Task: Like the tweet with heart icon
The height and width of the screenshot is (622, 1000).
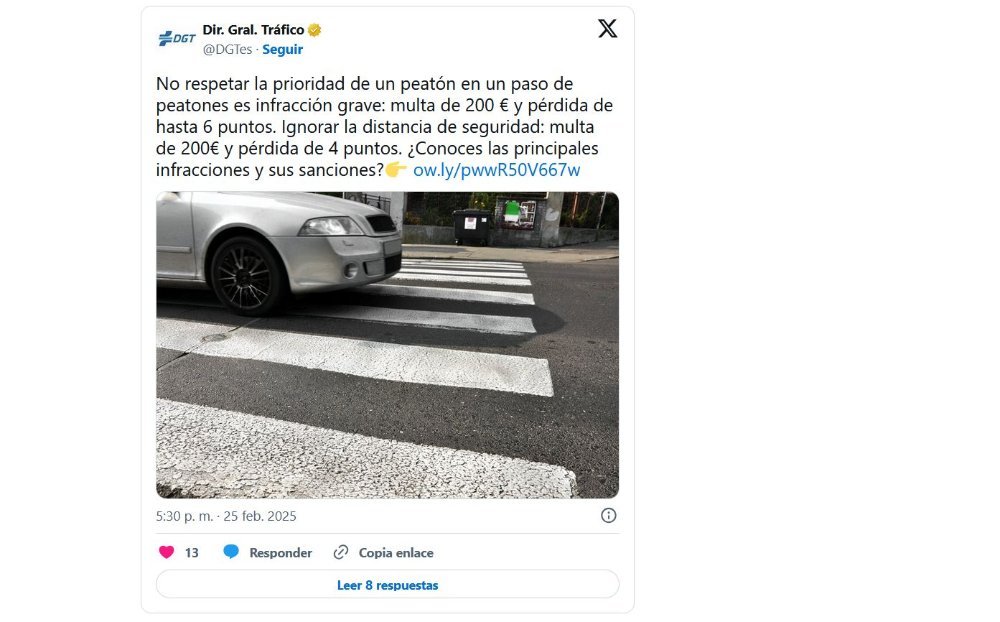Action: click(166, 552)
